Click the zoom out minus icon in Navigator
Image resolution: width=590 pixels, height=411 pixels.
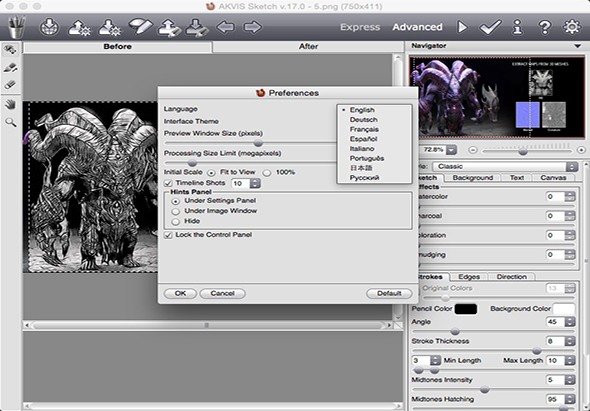pyautogui.click(x=473, y=150)
